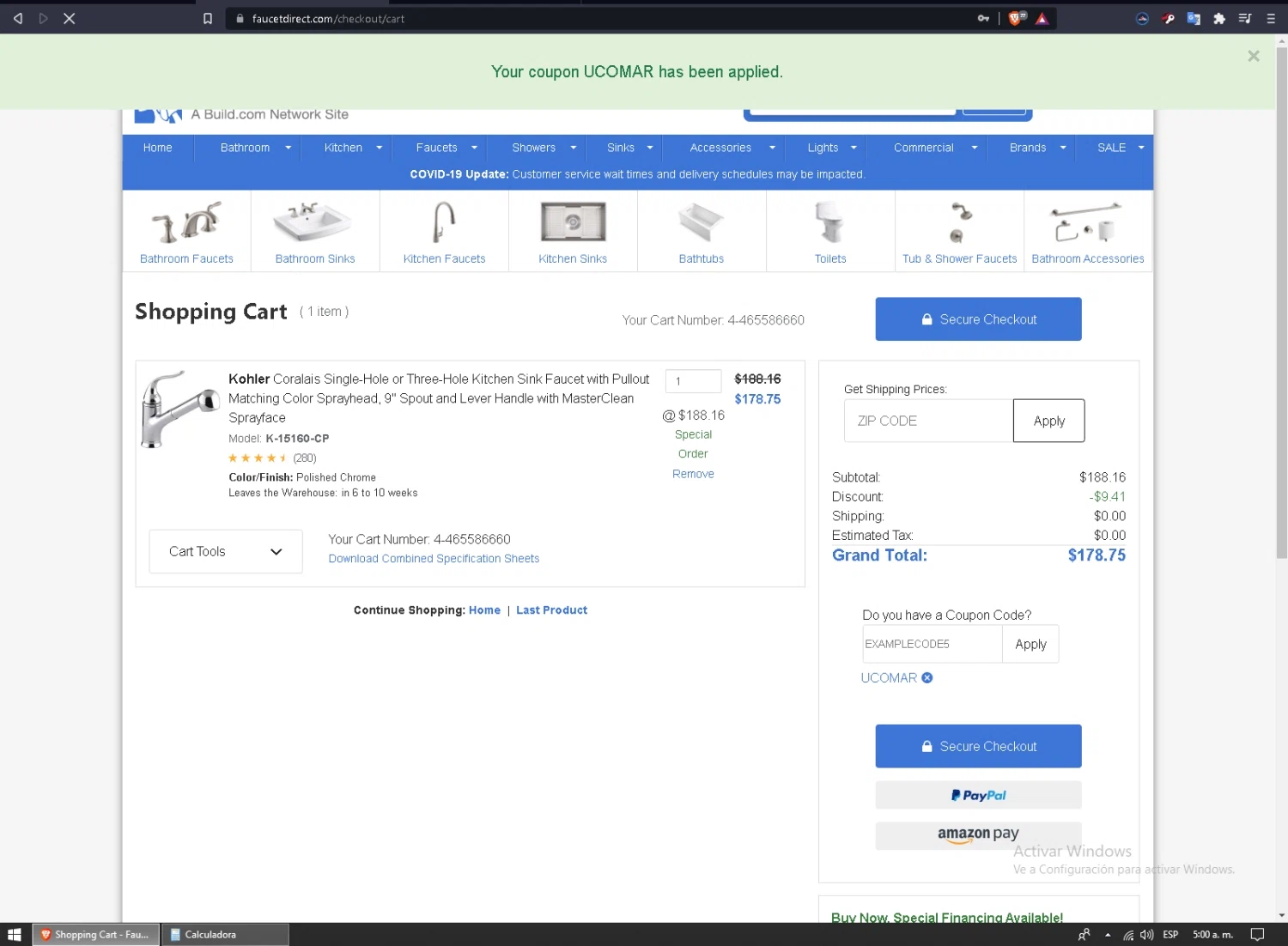The height and width of the screenshot is (946, 1288).
Task: Click the browser address bar URL
Action: (328, 18)
